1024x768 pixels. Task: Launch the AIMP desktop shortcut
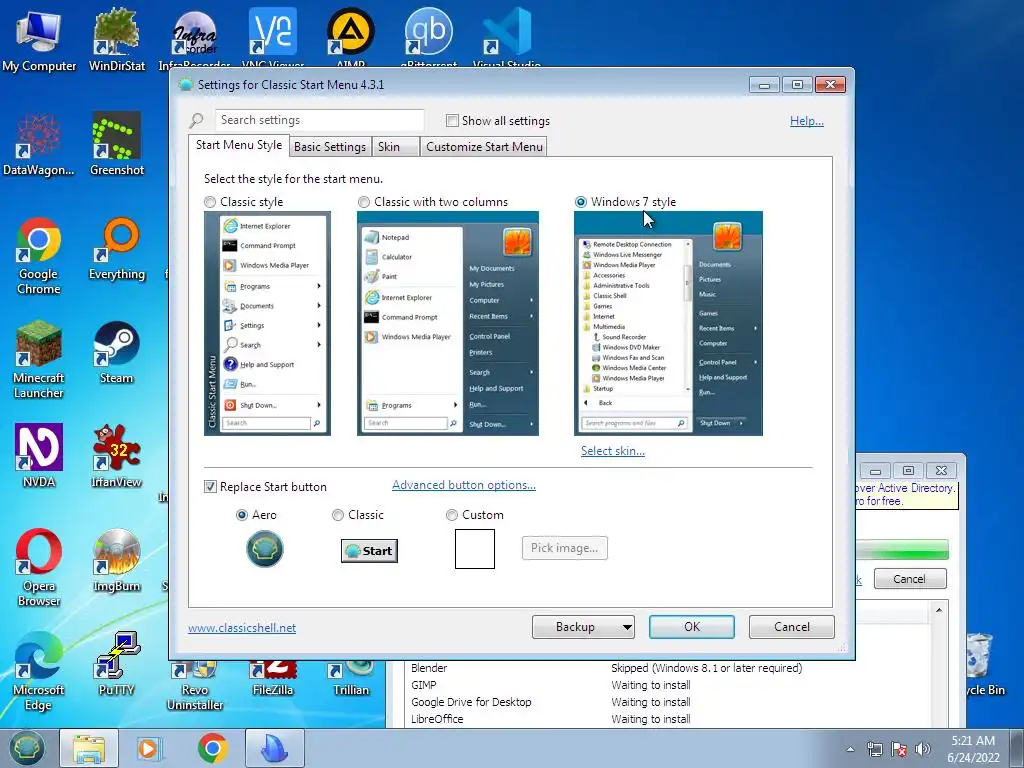coord(351,39)
